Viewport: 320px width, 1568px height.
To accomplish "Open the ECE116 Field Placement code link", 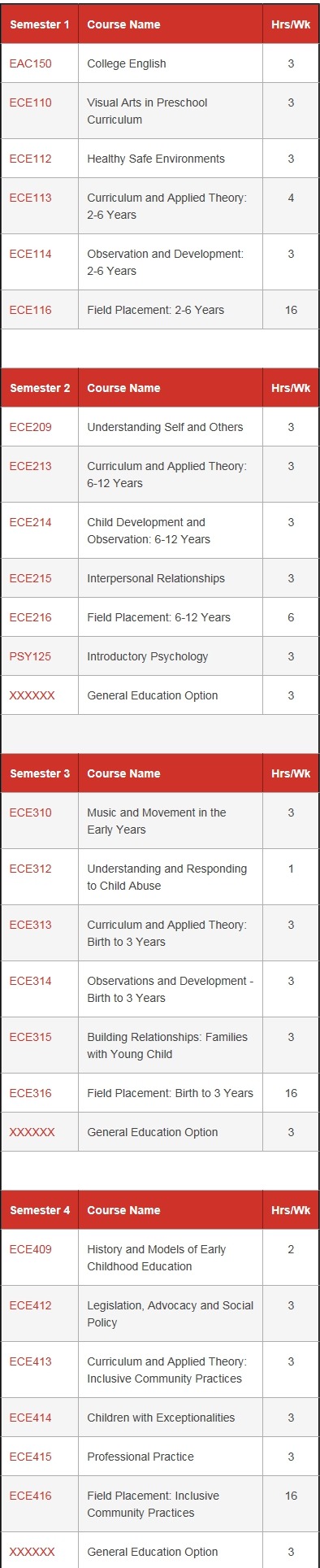I will [30, 310].
